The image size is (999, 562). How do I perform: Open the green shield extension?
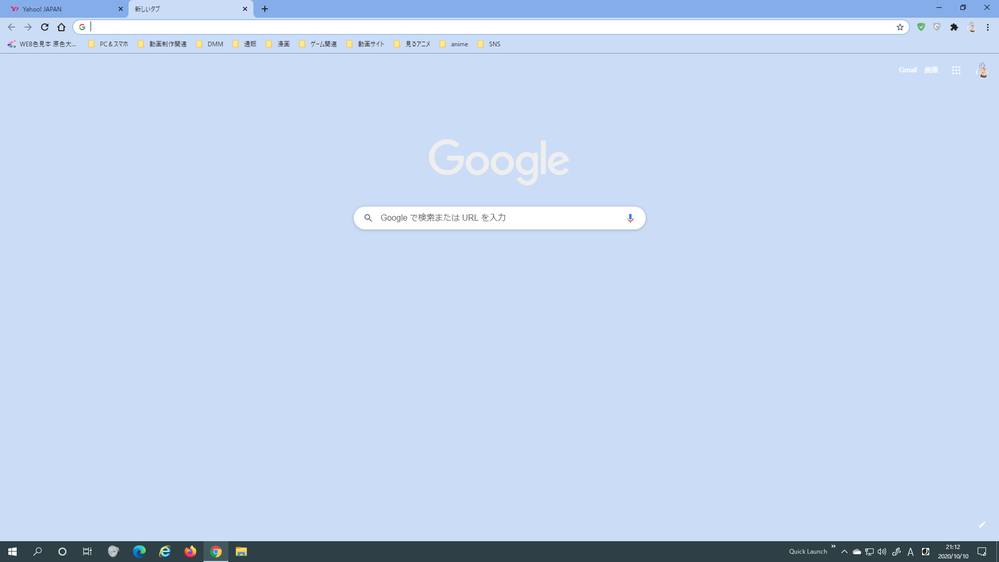[921, 27]
